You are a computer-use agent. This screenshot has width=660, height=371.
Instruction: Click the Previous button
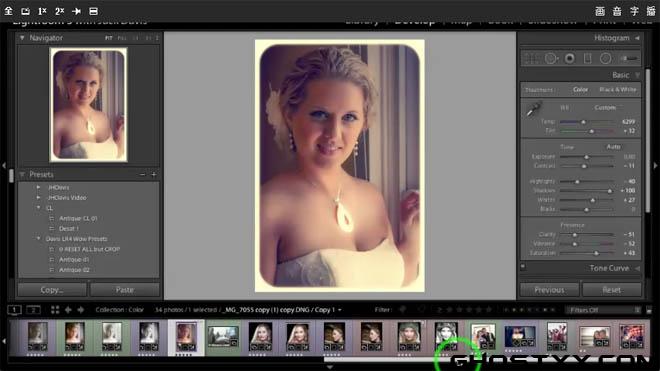pyautogui.click(x=549, y=290)
